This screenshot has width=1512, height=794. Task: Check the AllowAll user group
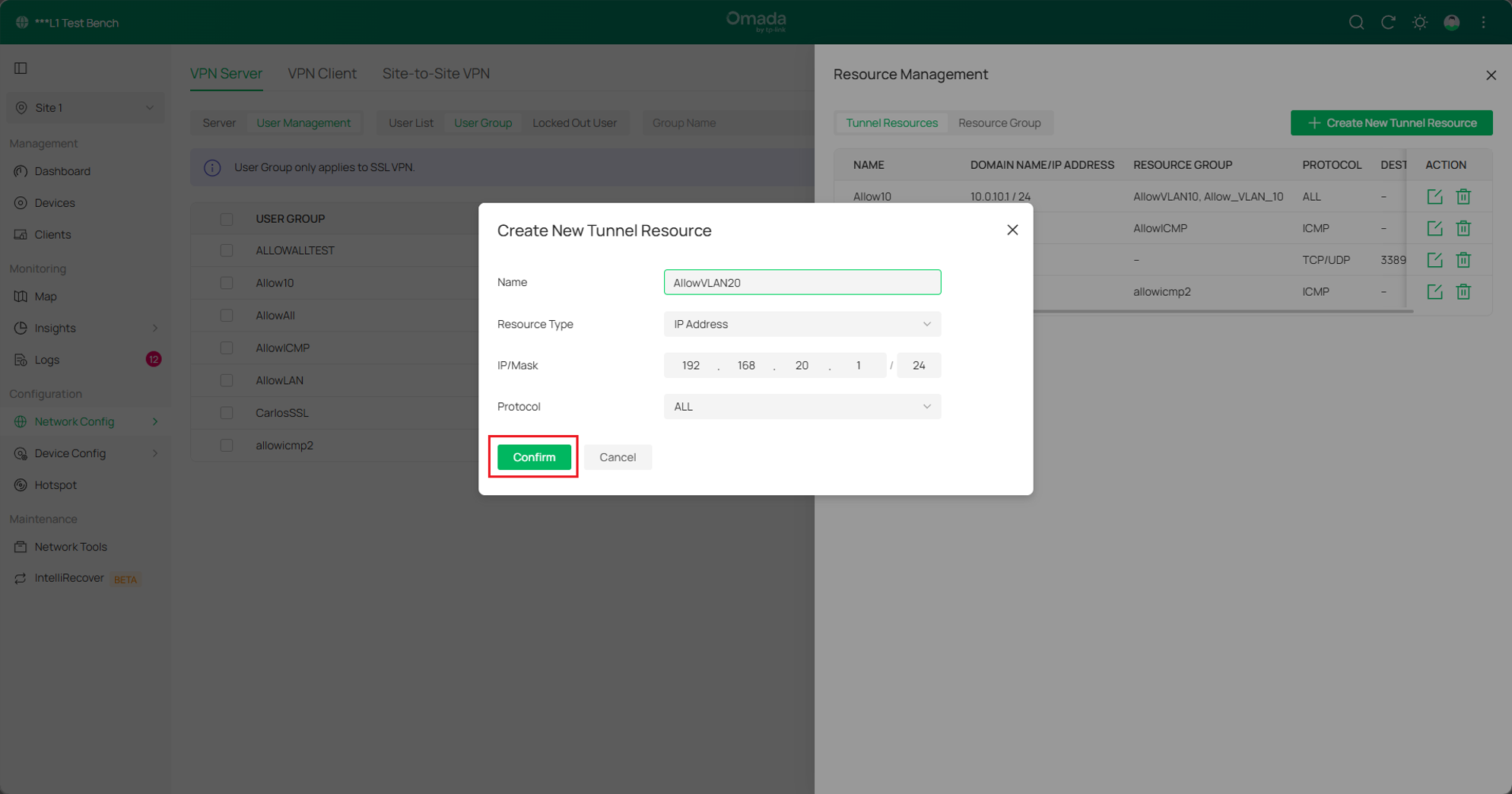[227, 315]
